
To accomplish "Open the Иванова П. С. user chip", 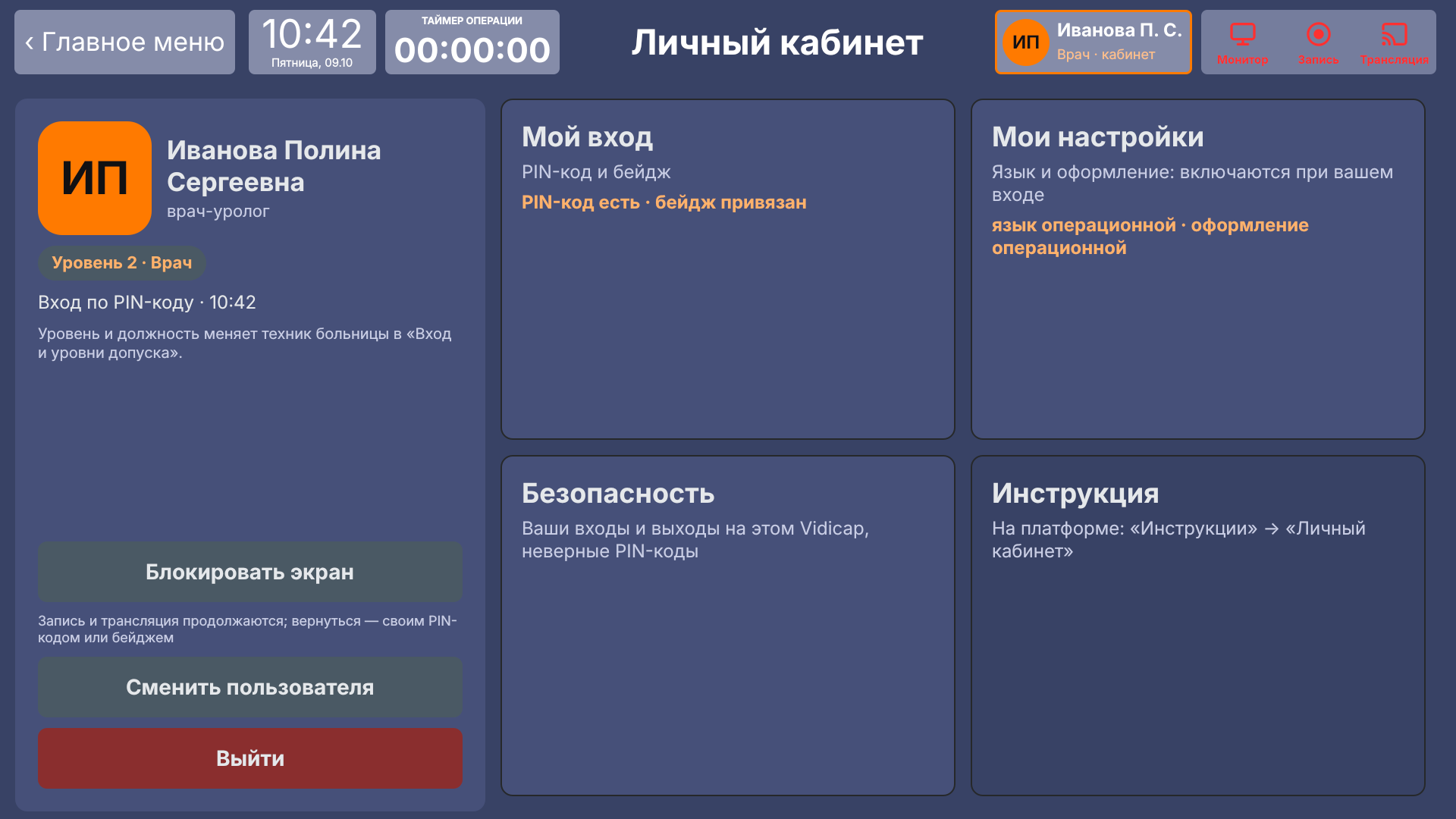I will click(x=1094, y=42).
